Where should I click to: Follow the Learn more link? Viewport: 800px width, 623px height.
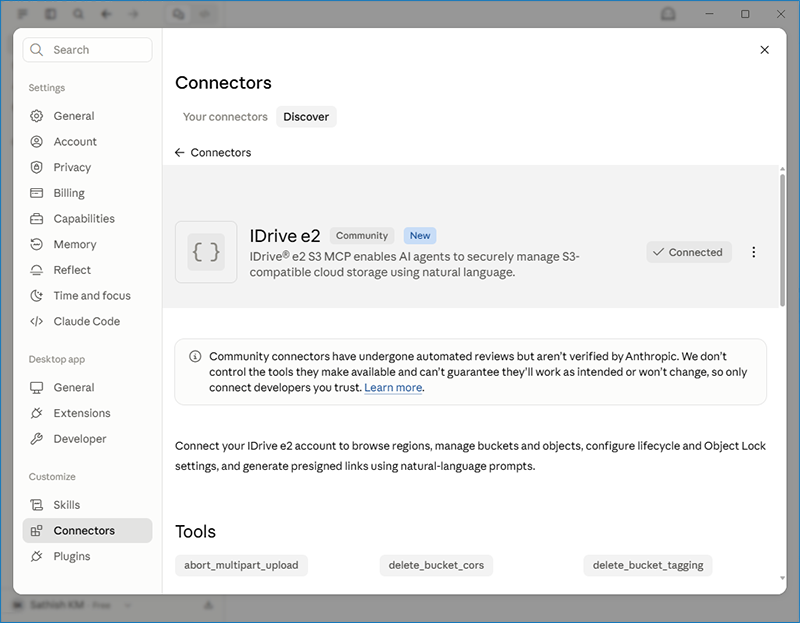[x=393, y=388]
